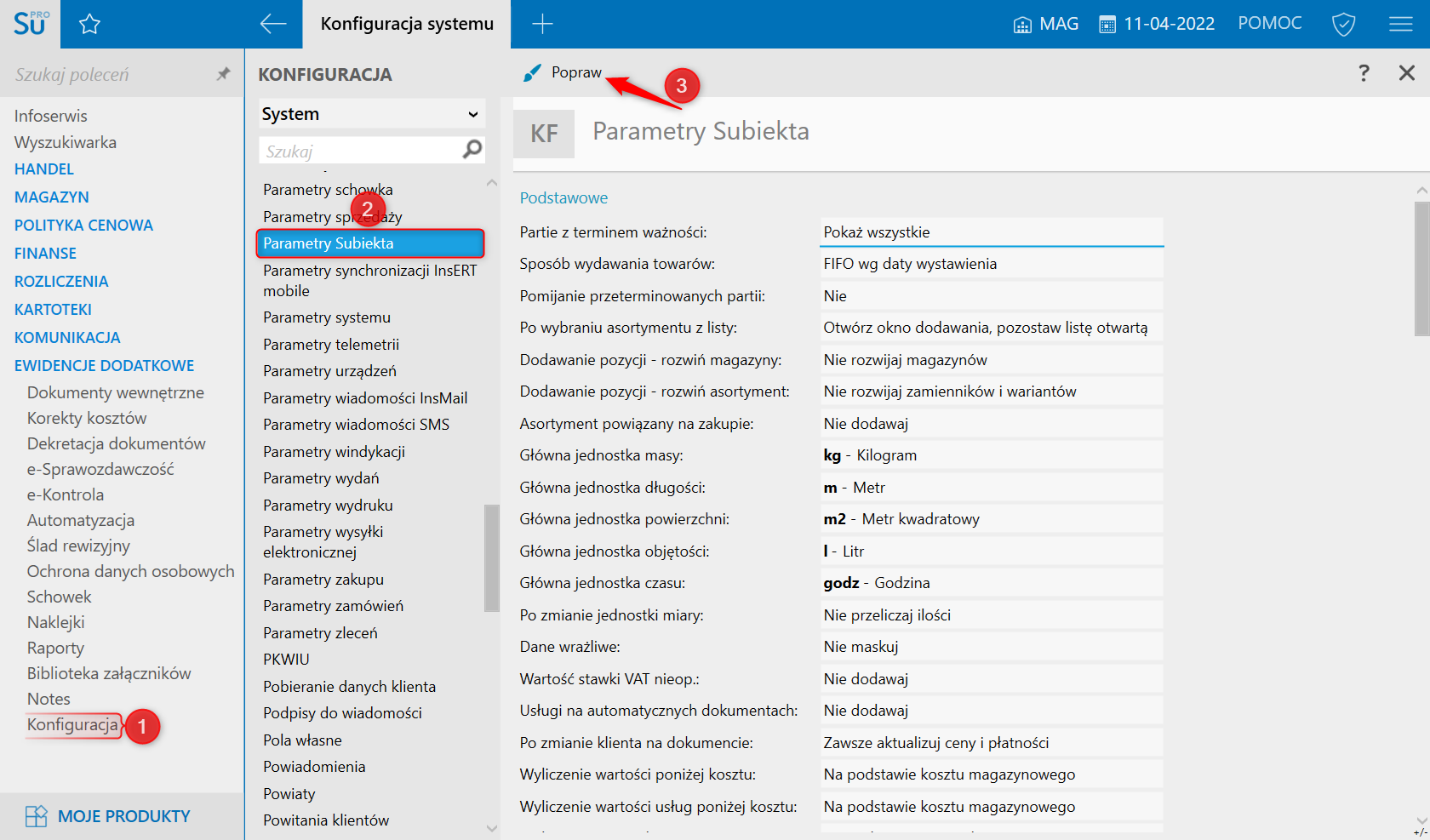Open the KOMUNIKACJA module

[67, 338]
